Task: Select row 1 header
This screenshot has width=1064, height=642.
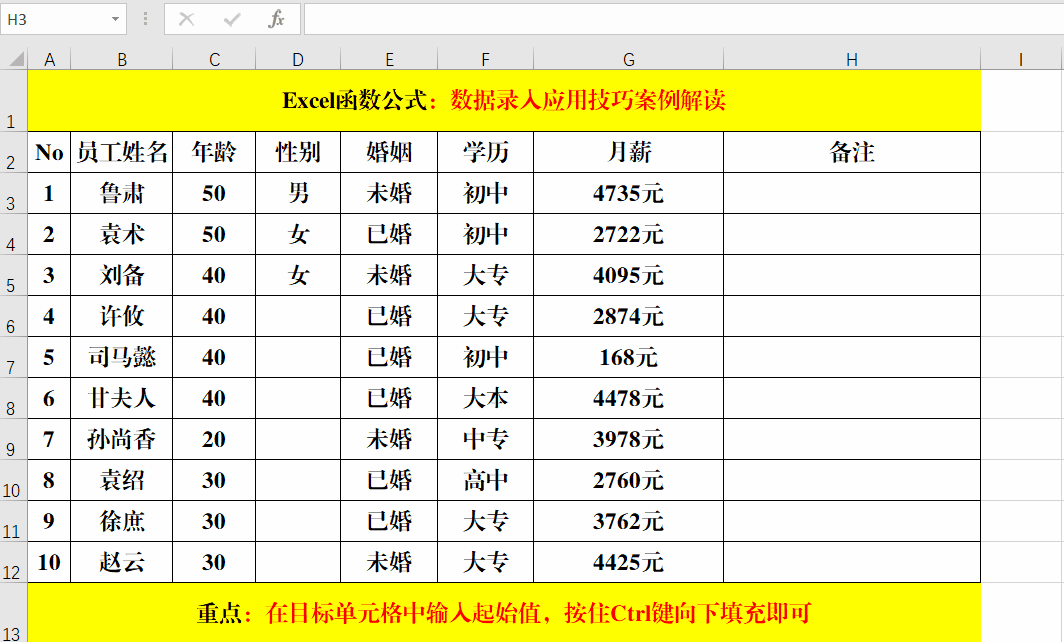Action: pyautogui.click(x=14, y=101)
